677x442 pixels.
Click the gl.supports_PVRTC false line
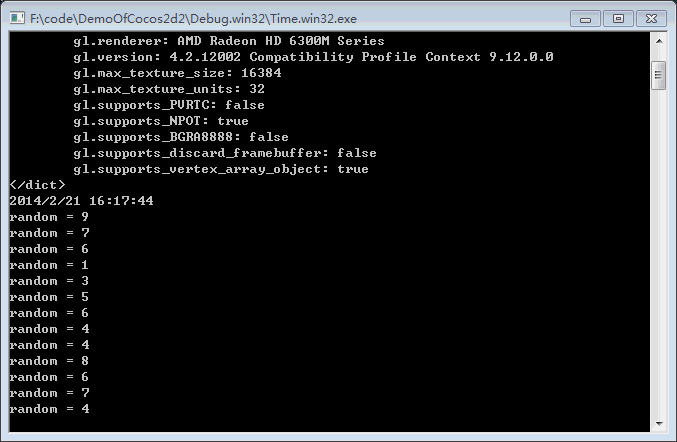[x=169, y=105]
